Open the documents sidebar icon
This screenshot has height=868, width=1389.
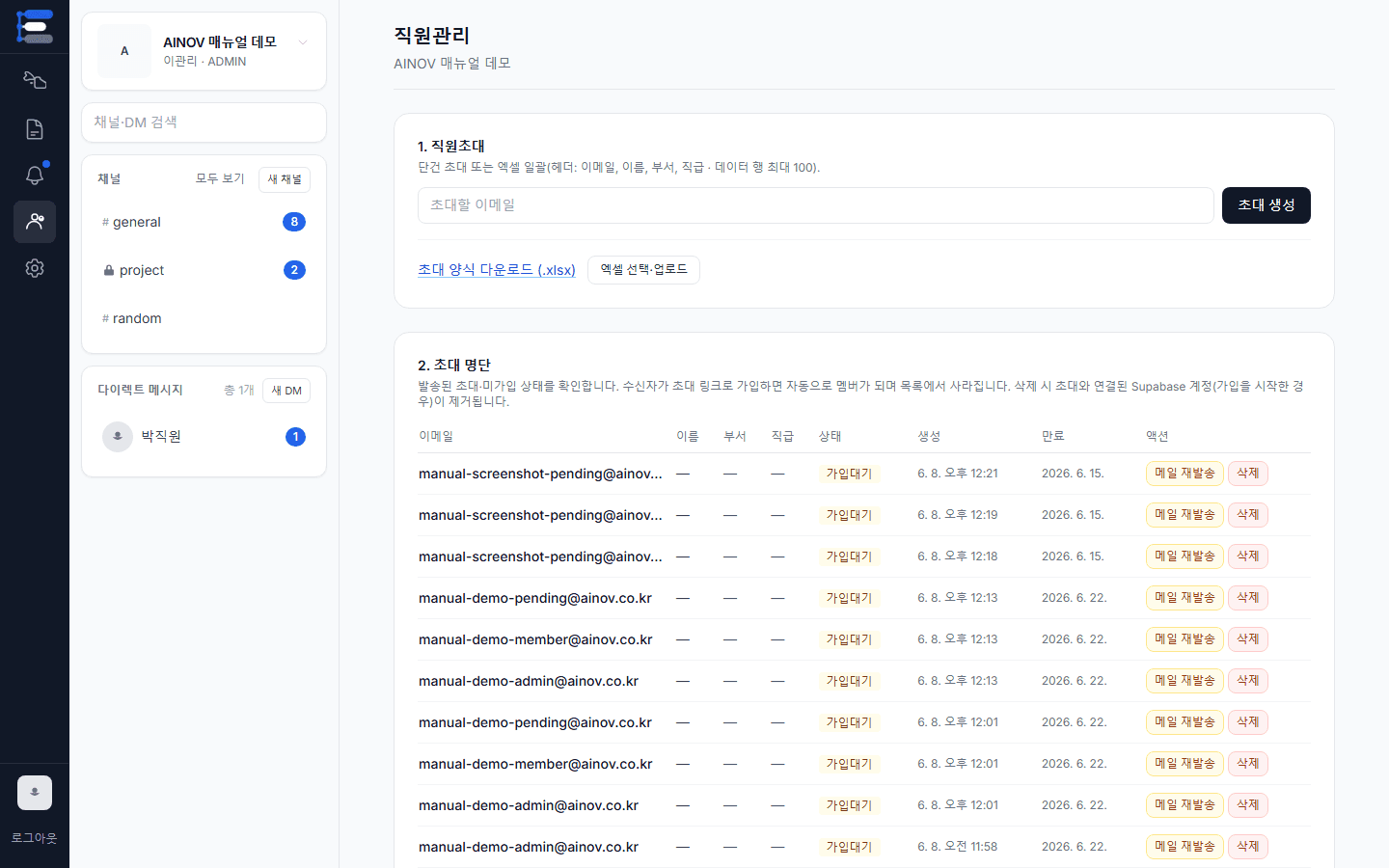pyautogui.click(x=35, y=129)
